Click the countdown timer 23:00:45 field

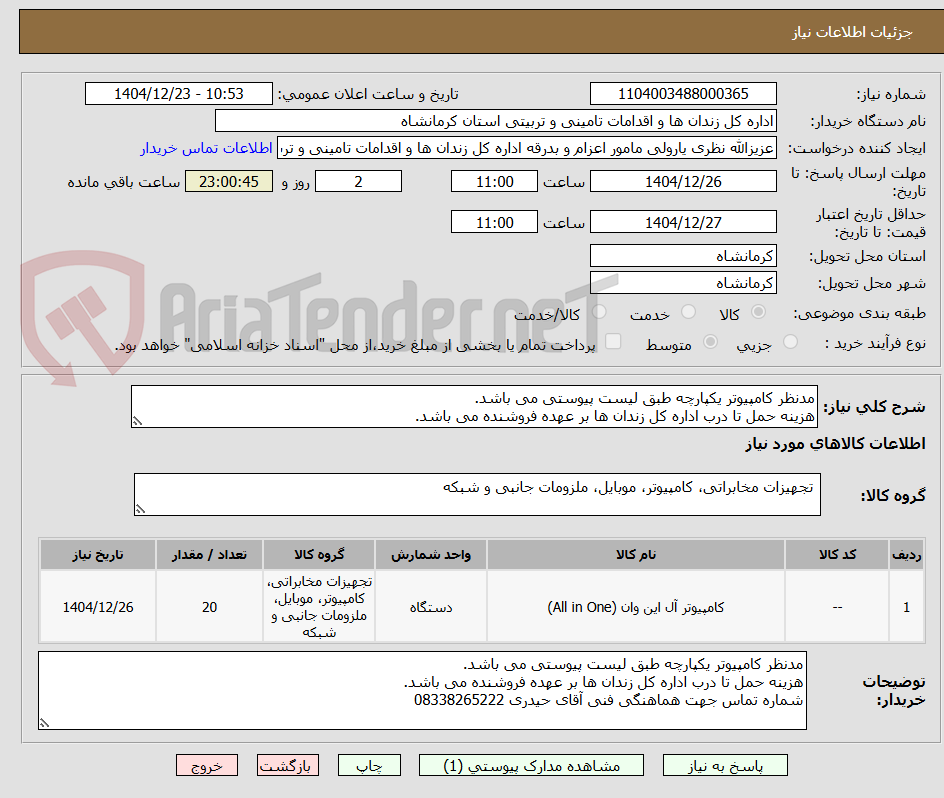pyautogui.click(x=229, y=181)
